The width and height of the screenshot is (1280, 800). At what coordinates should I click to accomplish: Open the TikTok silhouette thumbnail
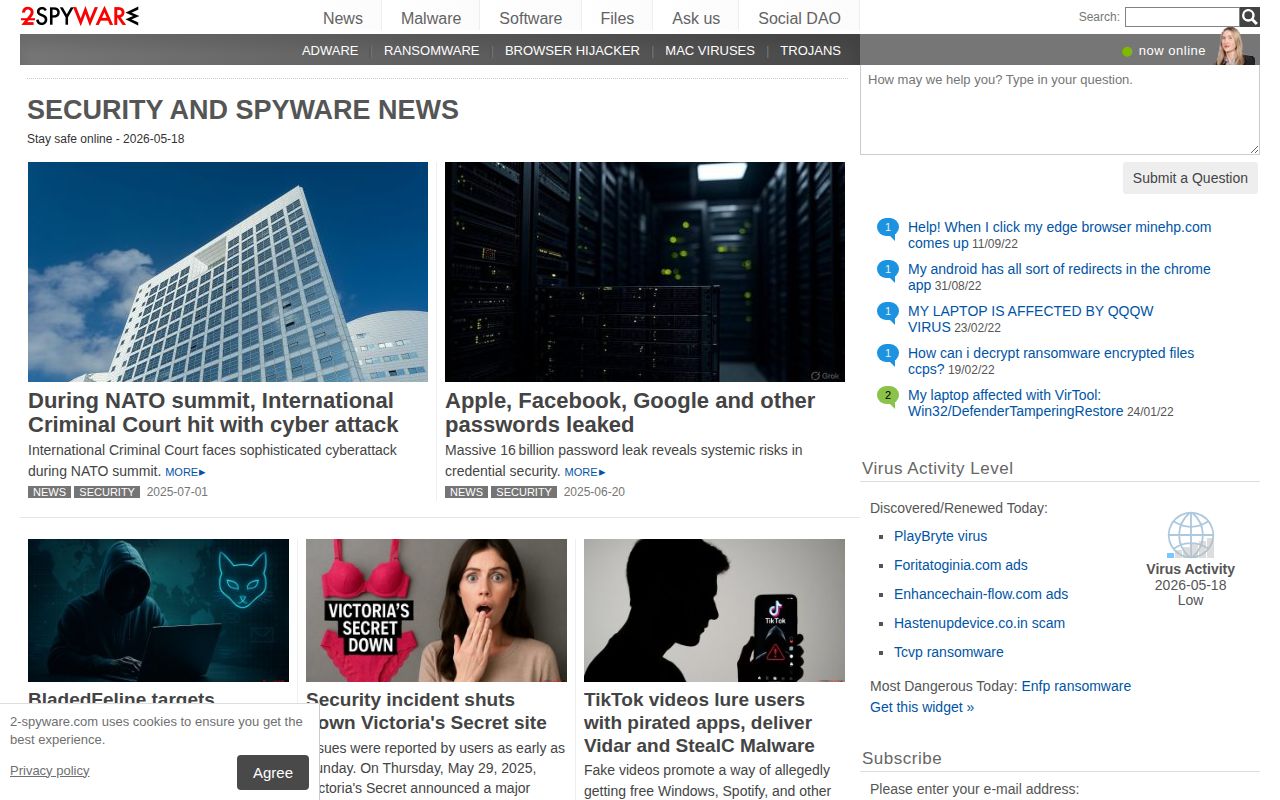click(714, 610)
